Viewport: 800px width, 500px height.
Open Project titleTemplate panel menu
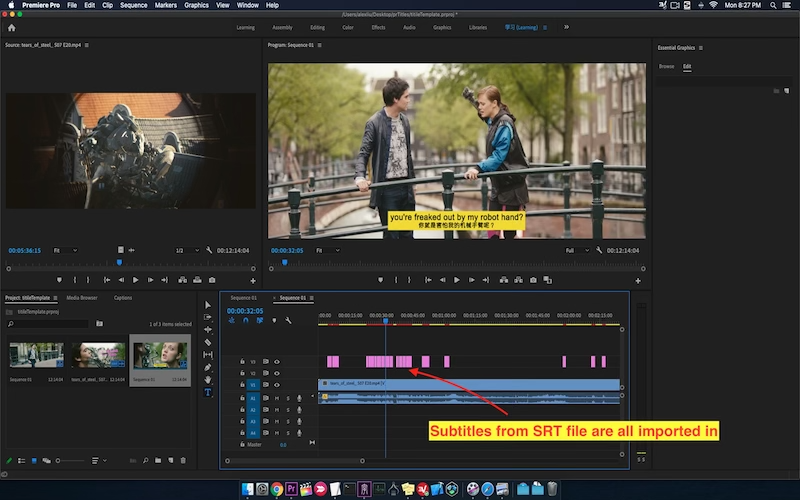pyautogui.click(x=55, y=298)
